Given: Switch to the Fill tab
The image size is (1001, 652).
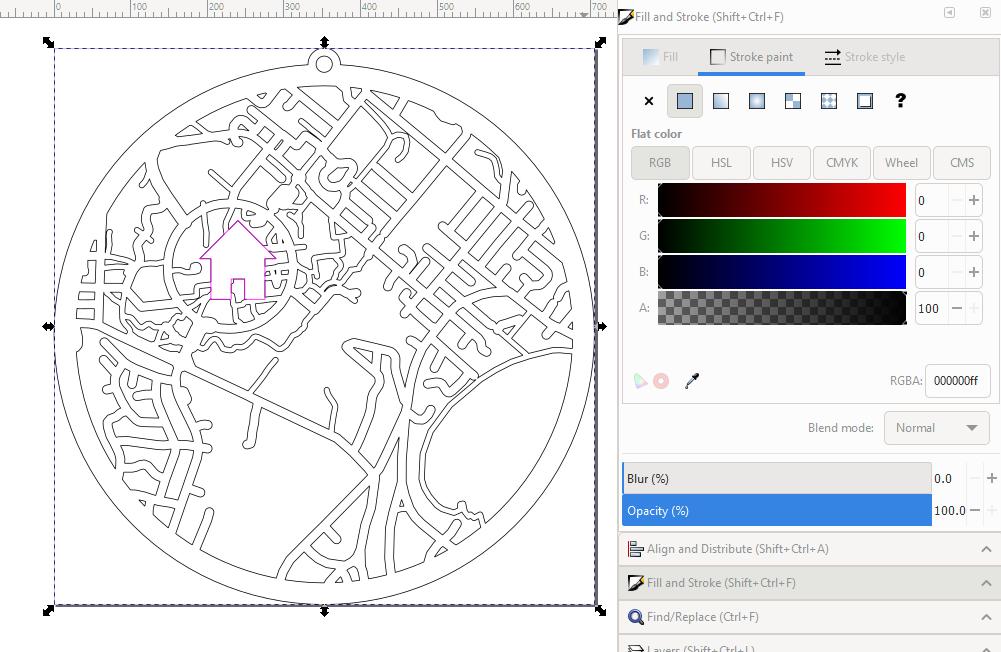Looking at the screenshot, I should pos(660,57).
